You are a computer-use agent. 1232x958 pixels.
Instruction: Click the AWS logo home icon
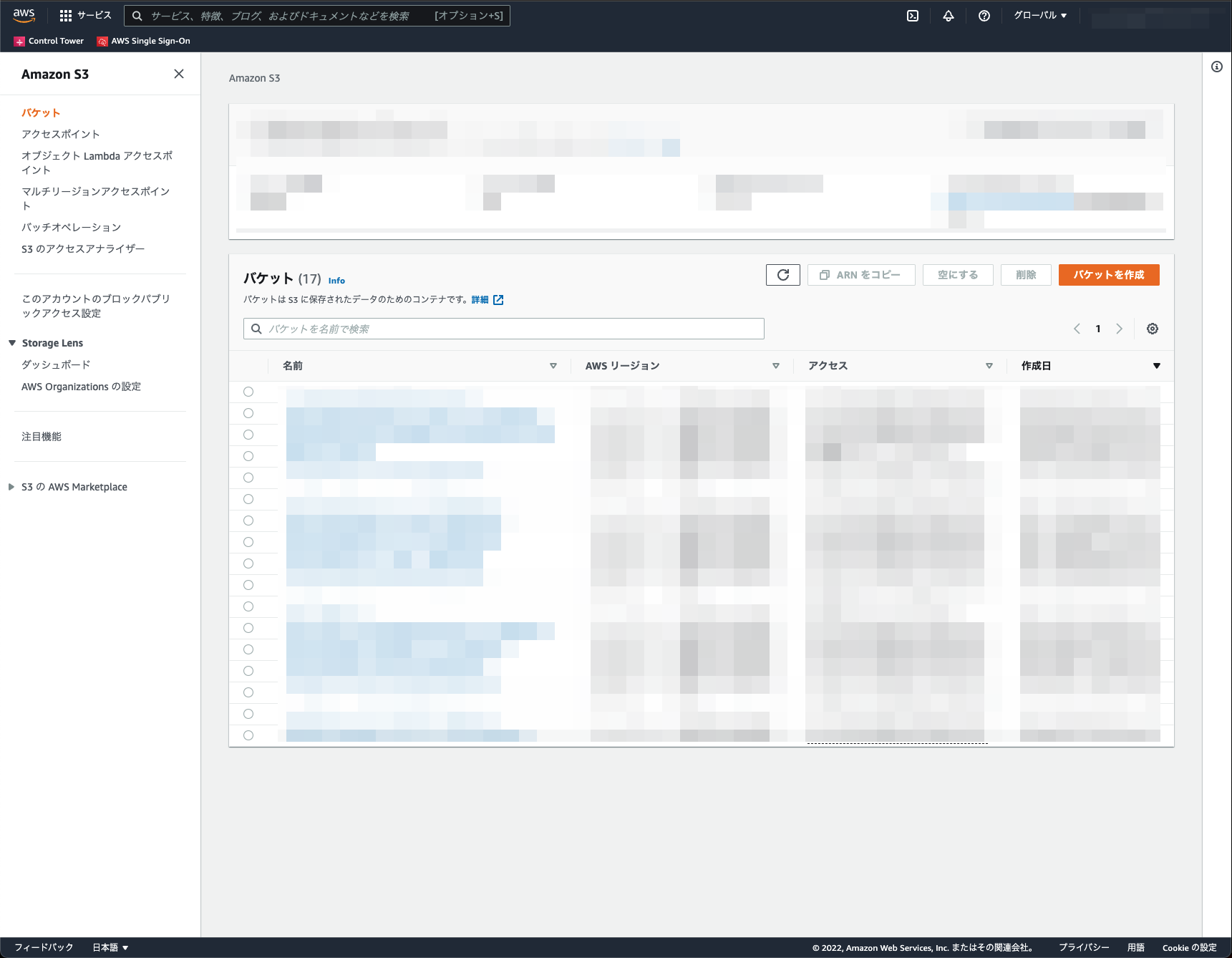click(x=24, y=15)
